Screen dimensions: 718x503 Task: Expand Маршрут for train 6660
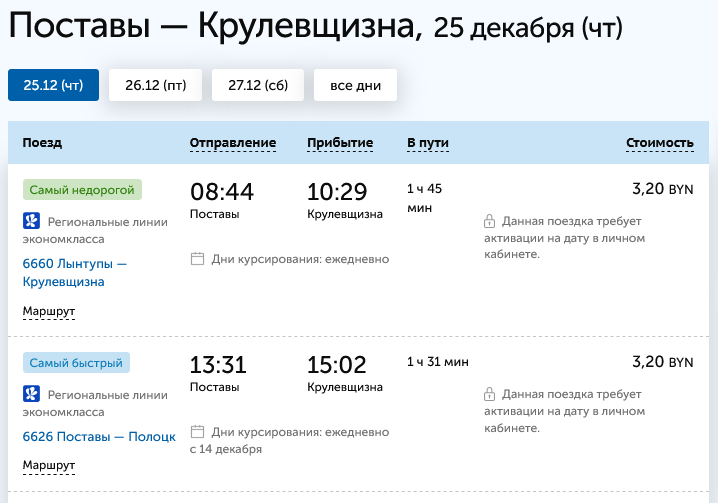pos(48,311)
